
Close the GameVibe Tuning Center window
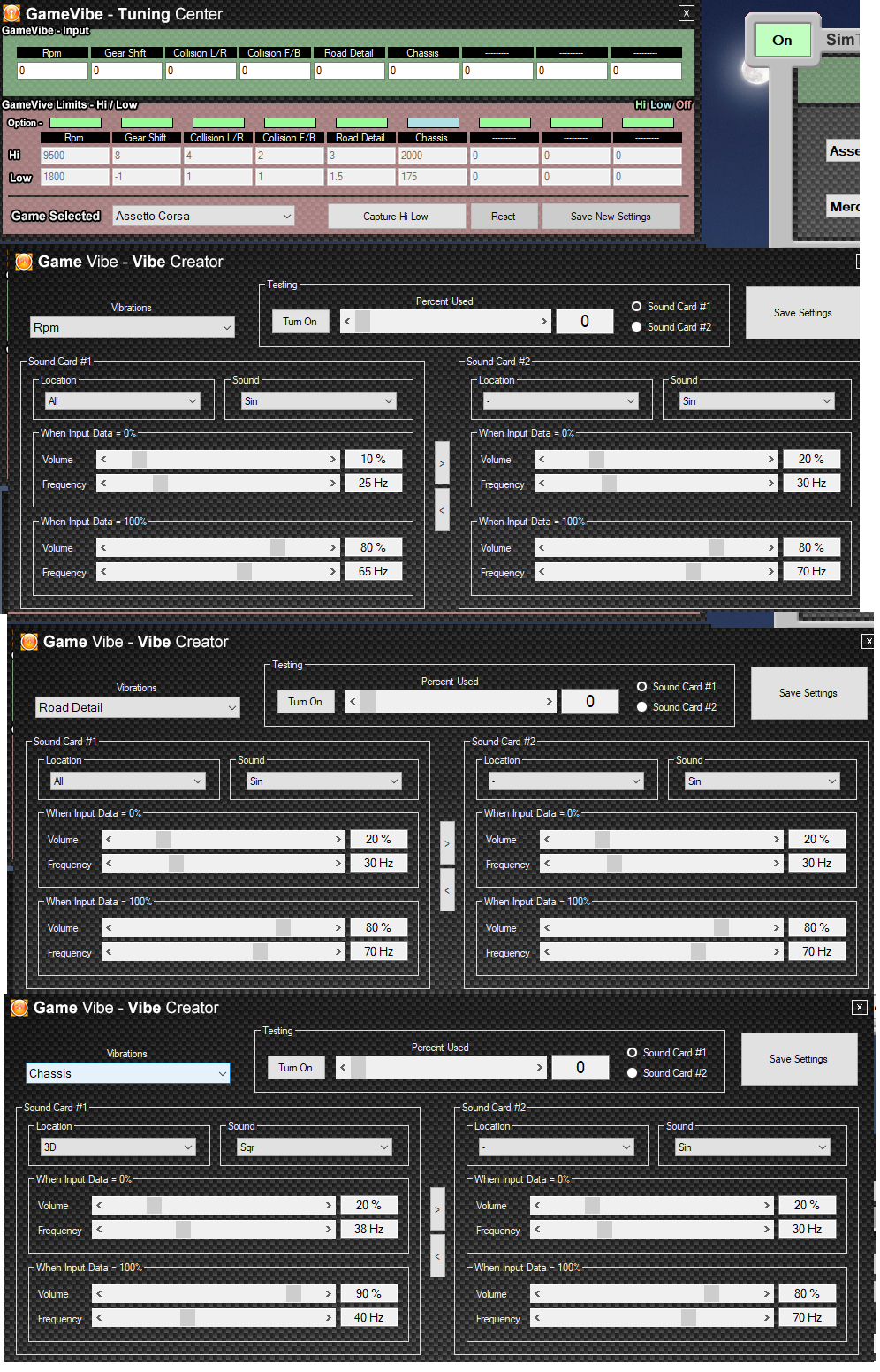[x=687, y=13]
